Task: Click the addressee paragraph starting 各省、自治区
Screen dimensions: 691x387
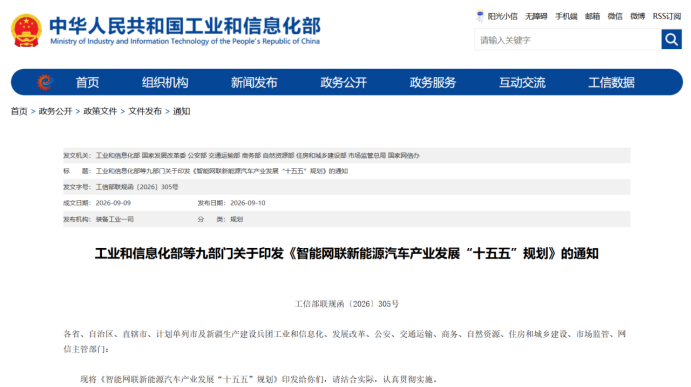Action: [x=345, y=341]
